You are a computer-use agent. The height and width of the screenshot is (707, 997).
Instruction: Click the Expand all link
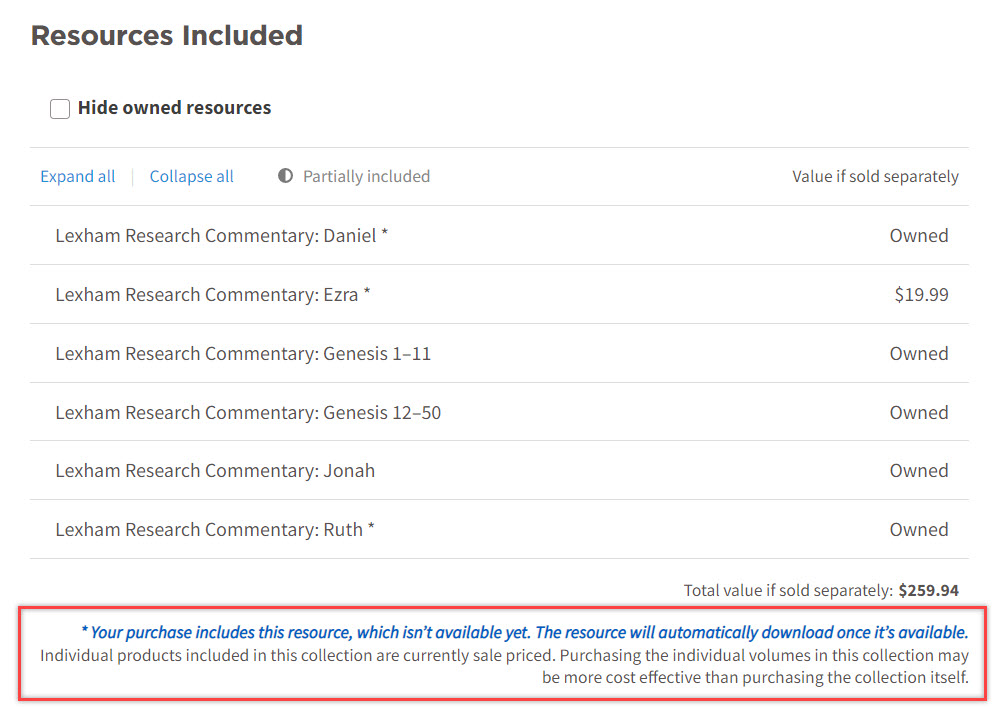tap(78, 177)
